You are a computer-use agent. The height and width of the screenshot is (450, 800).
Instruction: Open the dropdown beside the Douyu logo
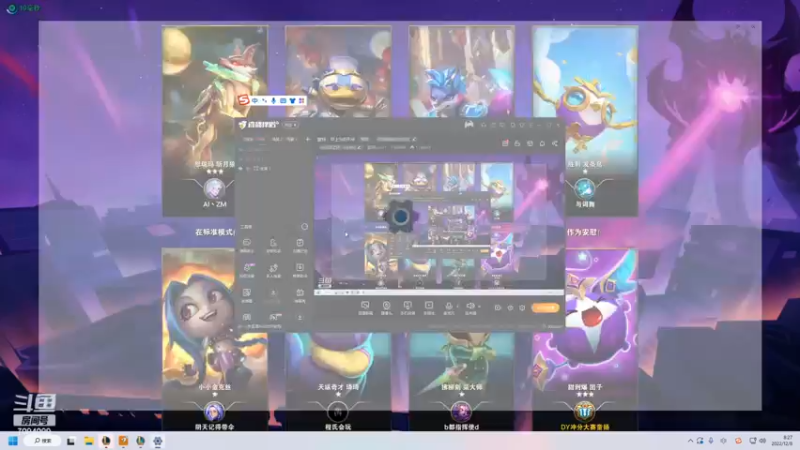click(x=290, y=124)
